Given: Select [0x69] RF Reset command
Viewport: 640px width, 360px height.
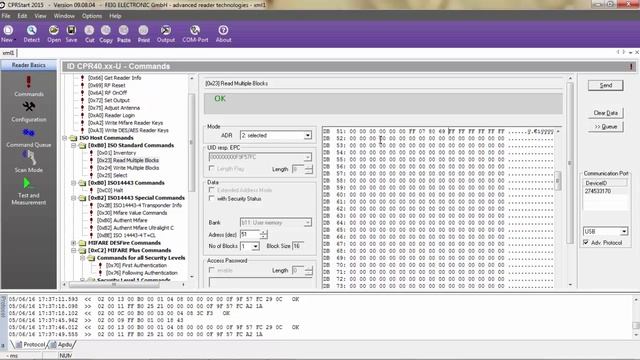Looking at the screenshot, I should point(107,85).
